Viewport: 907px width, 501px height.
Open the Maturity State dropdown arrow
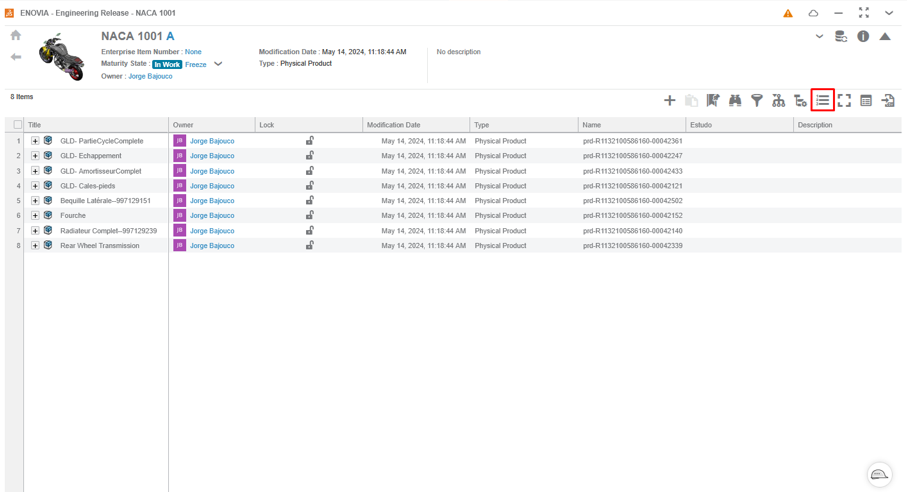click(x=218, y=64)
